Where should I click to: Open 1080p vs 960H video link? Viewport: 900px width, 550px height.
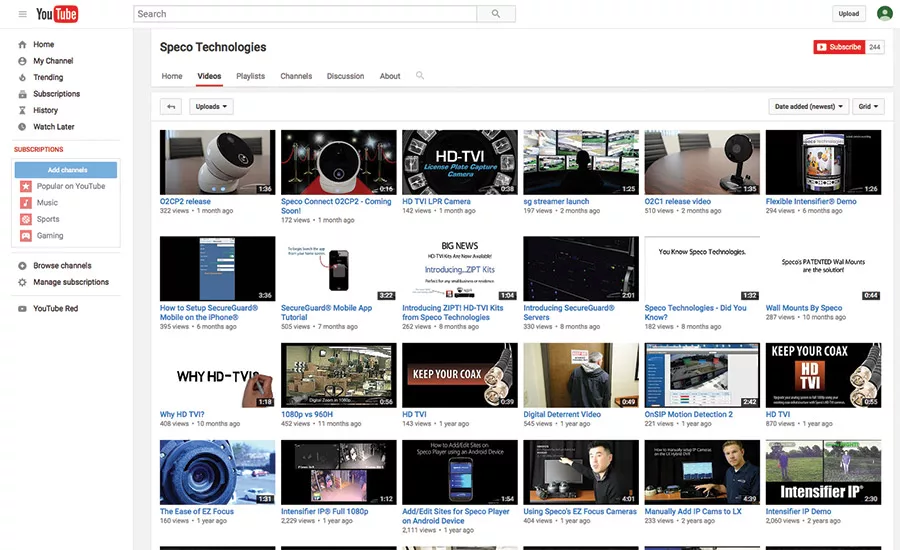click(x=307, y=415)
